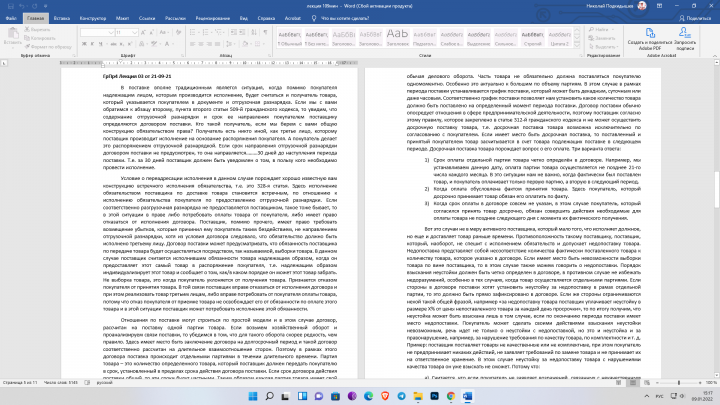The width and height of the screenshot is (720, 405).
Task: Apply the Без интервала style
Action: [x=316, y=38]
